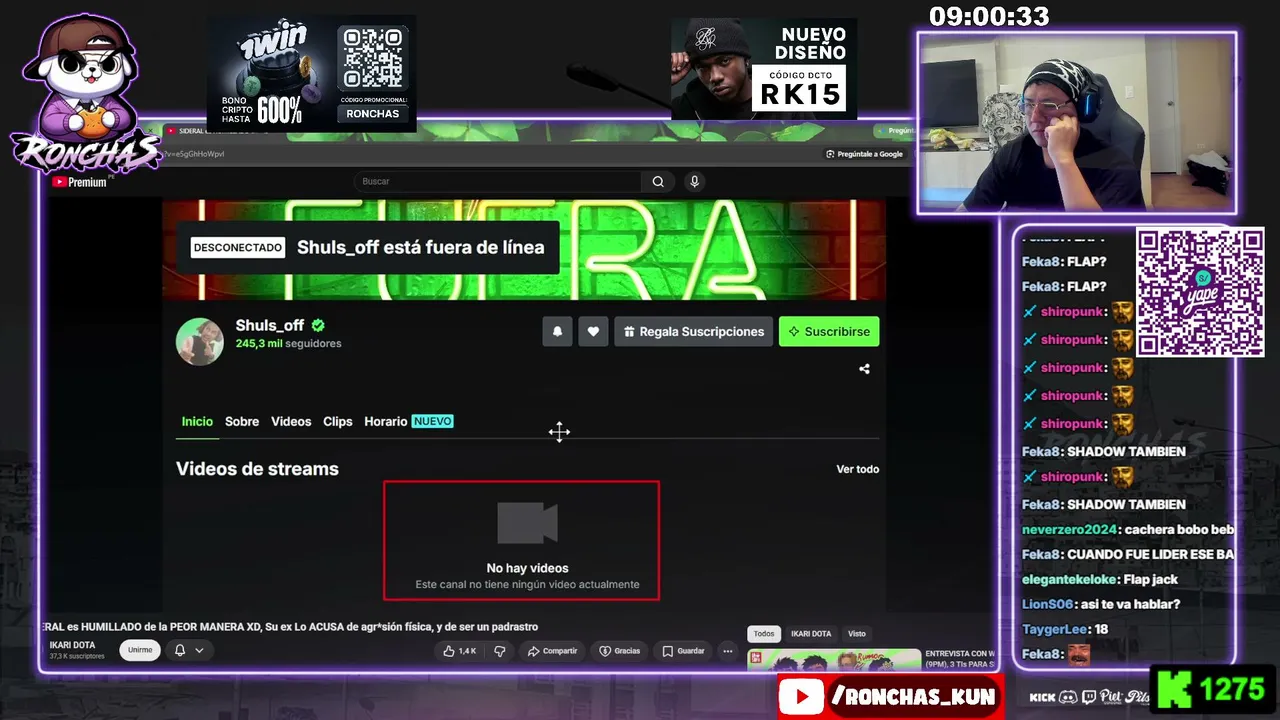Switch to the Inicio tab
Image resolution: width=1280 pixels, height=720 pixels.
197,422
